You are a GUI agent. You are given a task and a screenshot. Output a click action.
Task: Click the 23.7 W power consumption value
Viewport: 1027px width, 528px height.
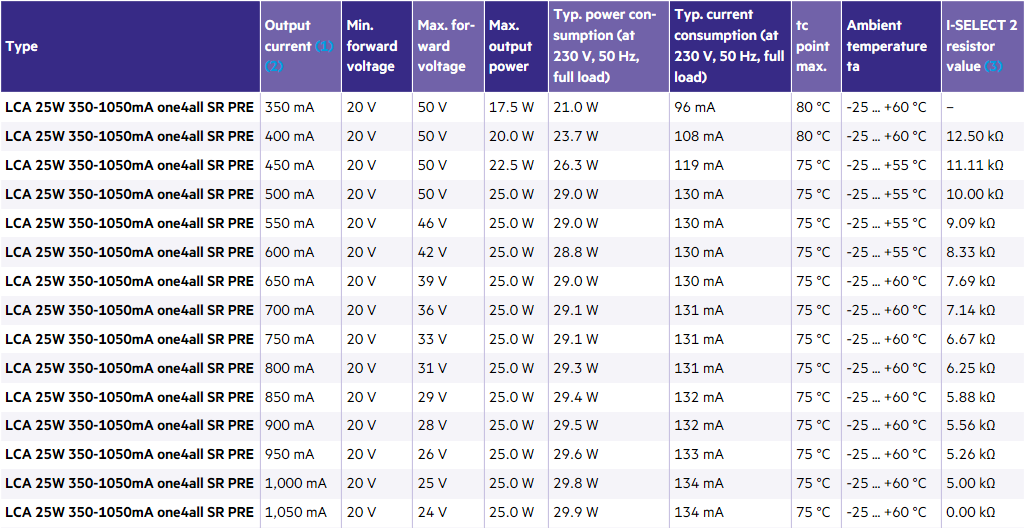pos(576,136)
